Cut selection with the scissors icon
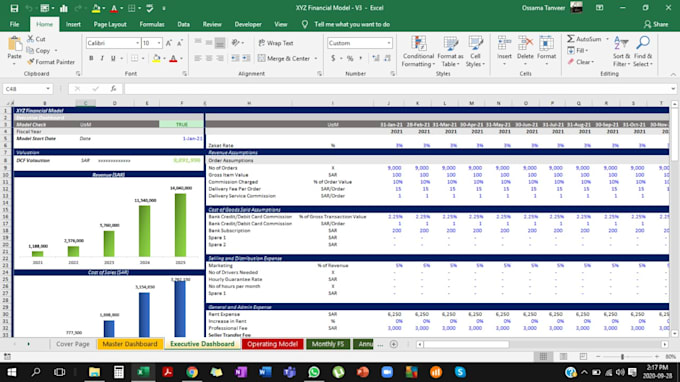Image resolution: width=680 pixels, height=382 pixels. [30, 39]
